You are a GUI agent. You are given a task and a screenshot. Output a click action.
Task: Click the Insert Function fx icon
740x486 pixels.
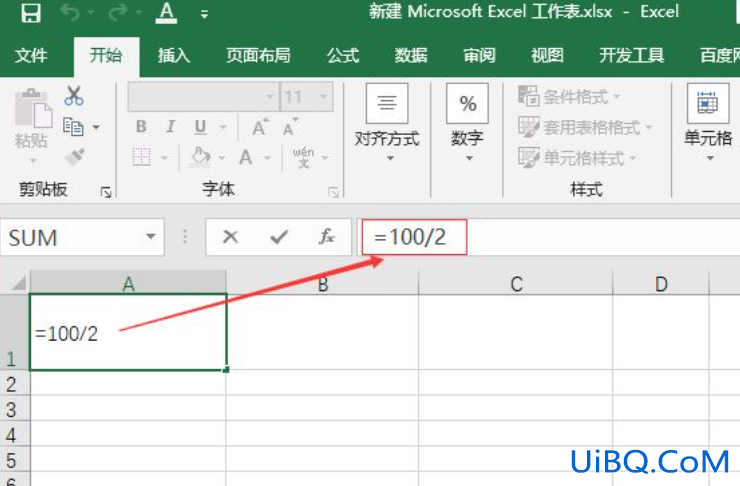(327, 236)
